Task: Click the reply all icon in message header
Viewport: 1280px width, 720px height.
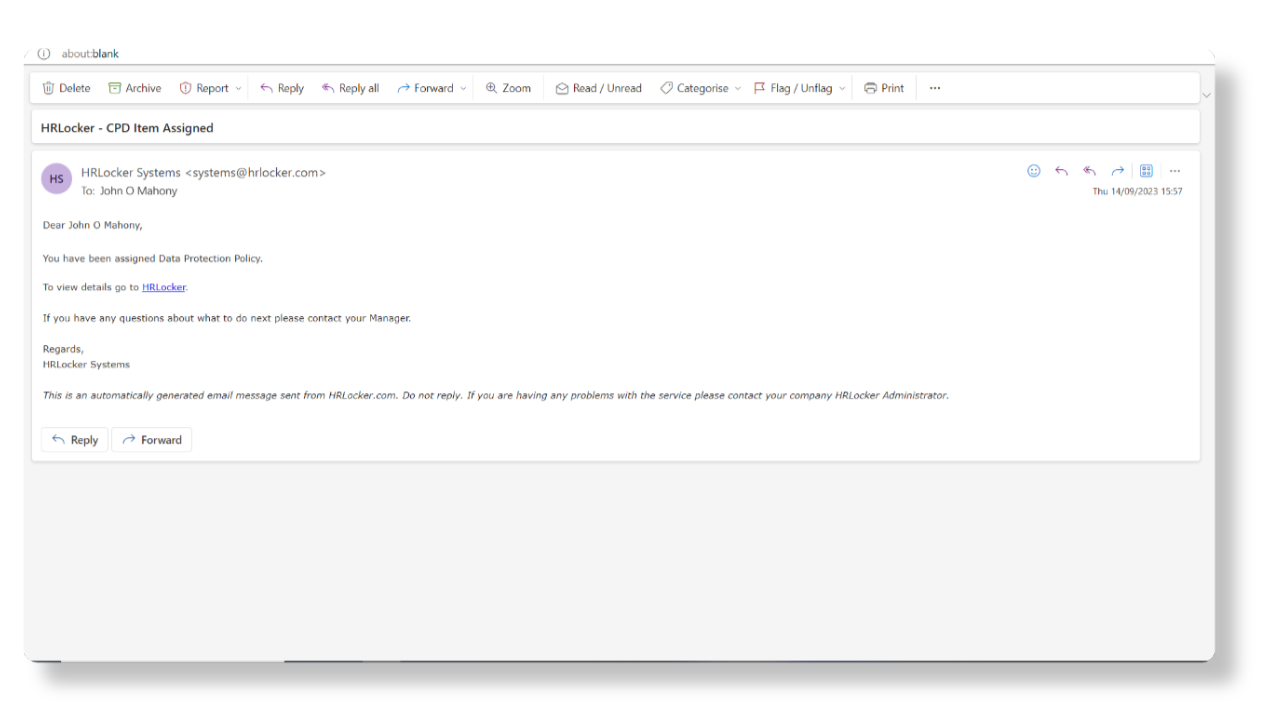Action: (1090, 171)
